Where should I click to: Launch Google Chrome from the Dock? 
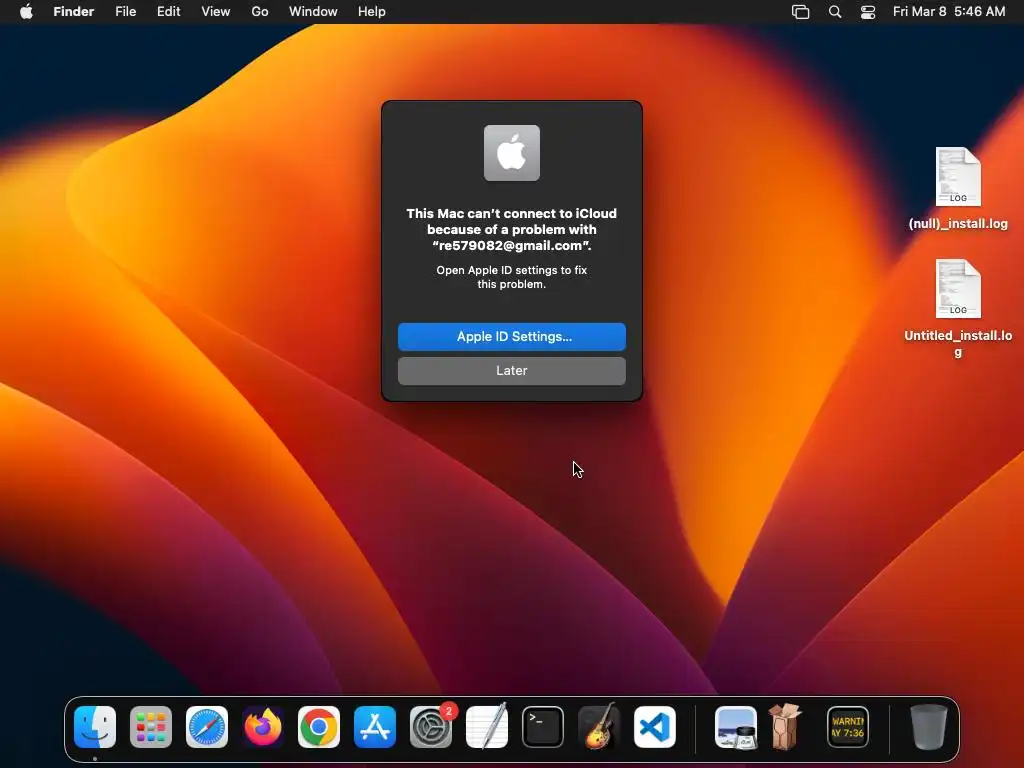pyautogui.click(x=319, y=727)
